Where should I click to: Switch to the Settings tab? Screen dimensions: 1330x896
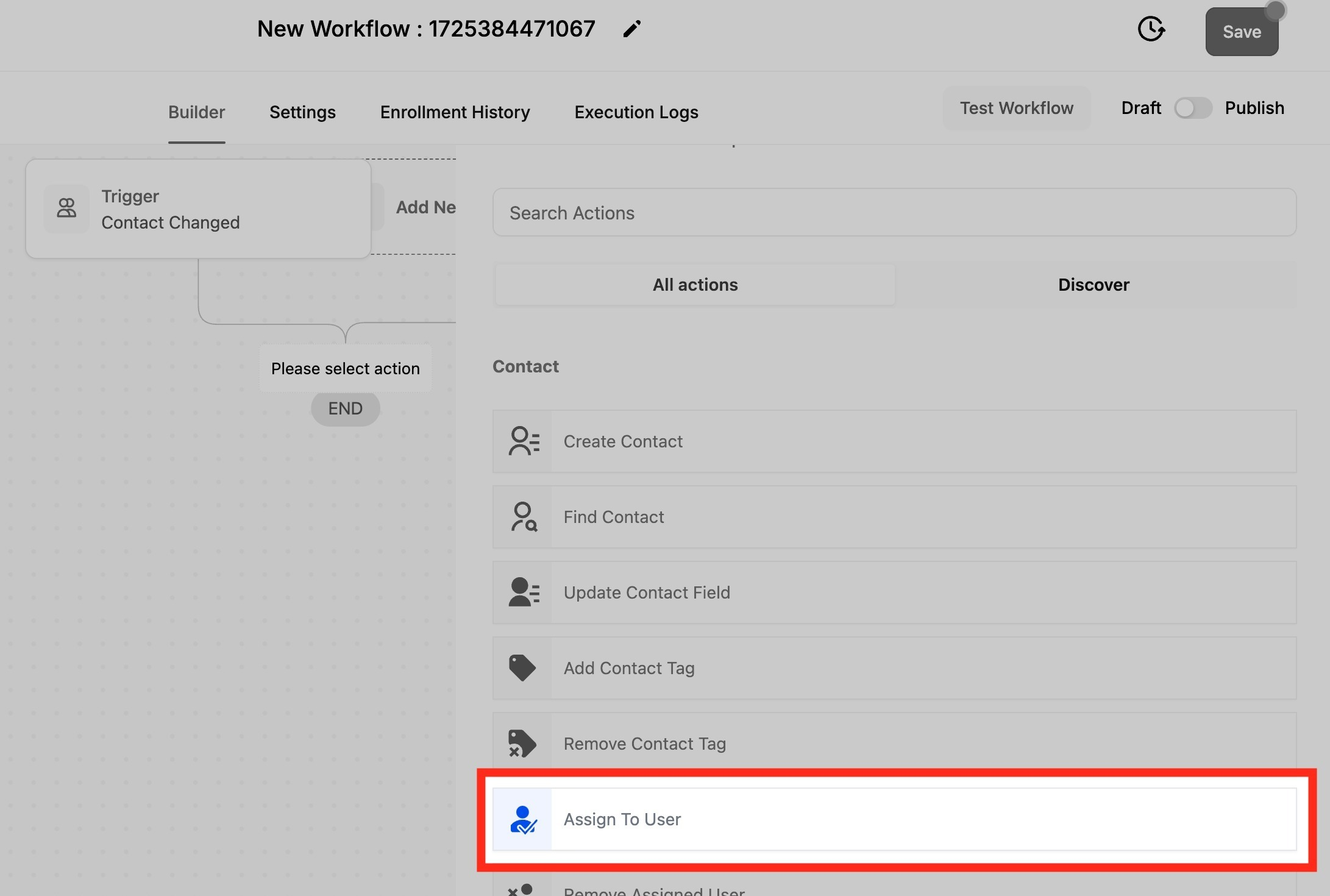tap(302, 112)
